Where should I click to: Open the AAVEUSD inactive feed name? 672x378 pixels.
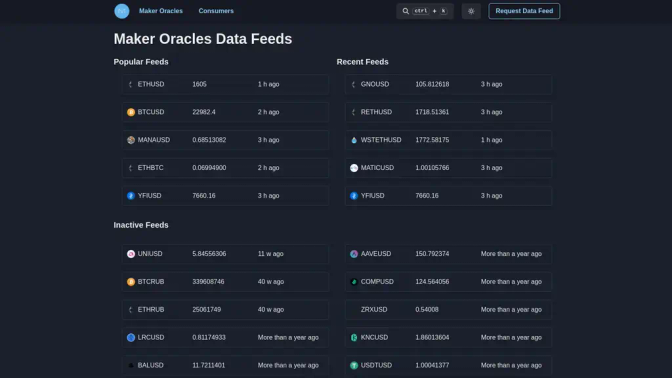pos(376,254)
